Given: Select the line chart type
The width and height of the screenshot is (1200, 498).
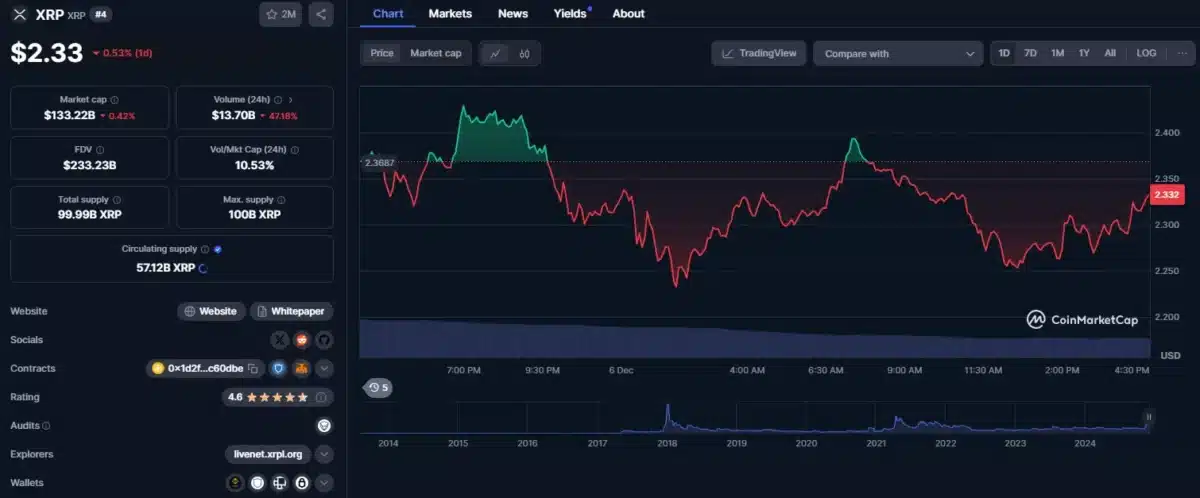Looking at the screenshot, I should (x=496, y=54).
